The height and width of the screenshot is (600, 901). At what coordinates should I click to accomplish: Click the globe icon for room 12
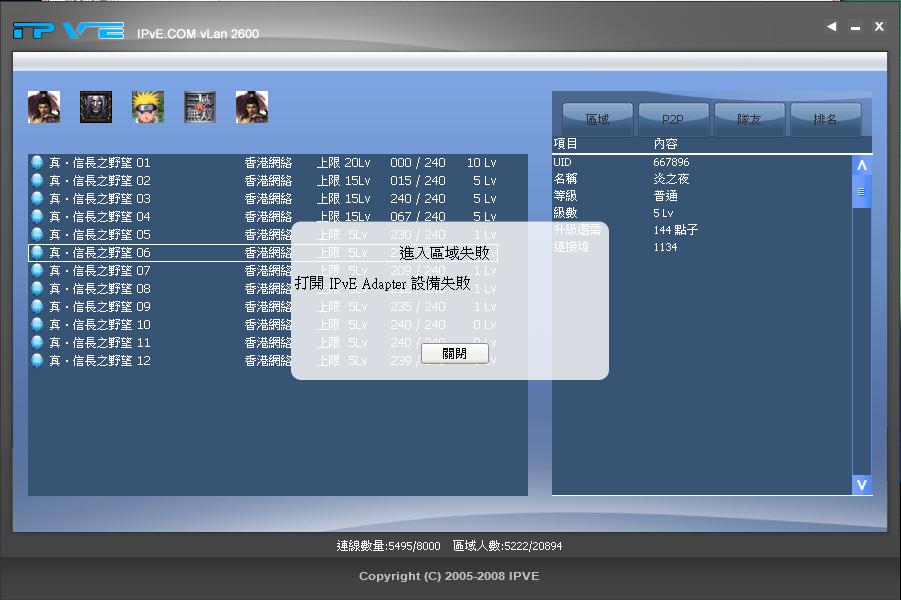click(37, 360)
